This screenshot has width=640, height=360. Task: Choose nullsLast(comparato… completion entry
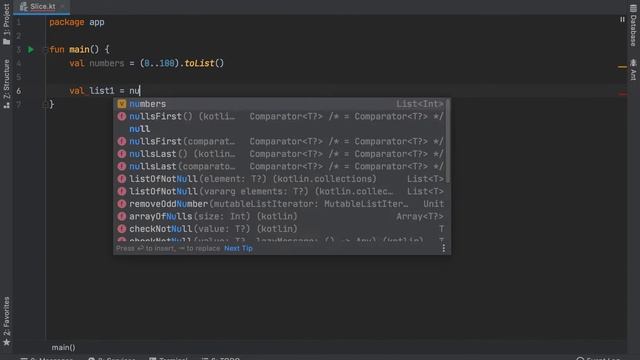[280, 167]
